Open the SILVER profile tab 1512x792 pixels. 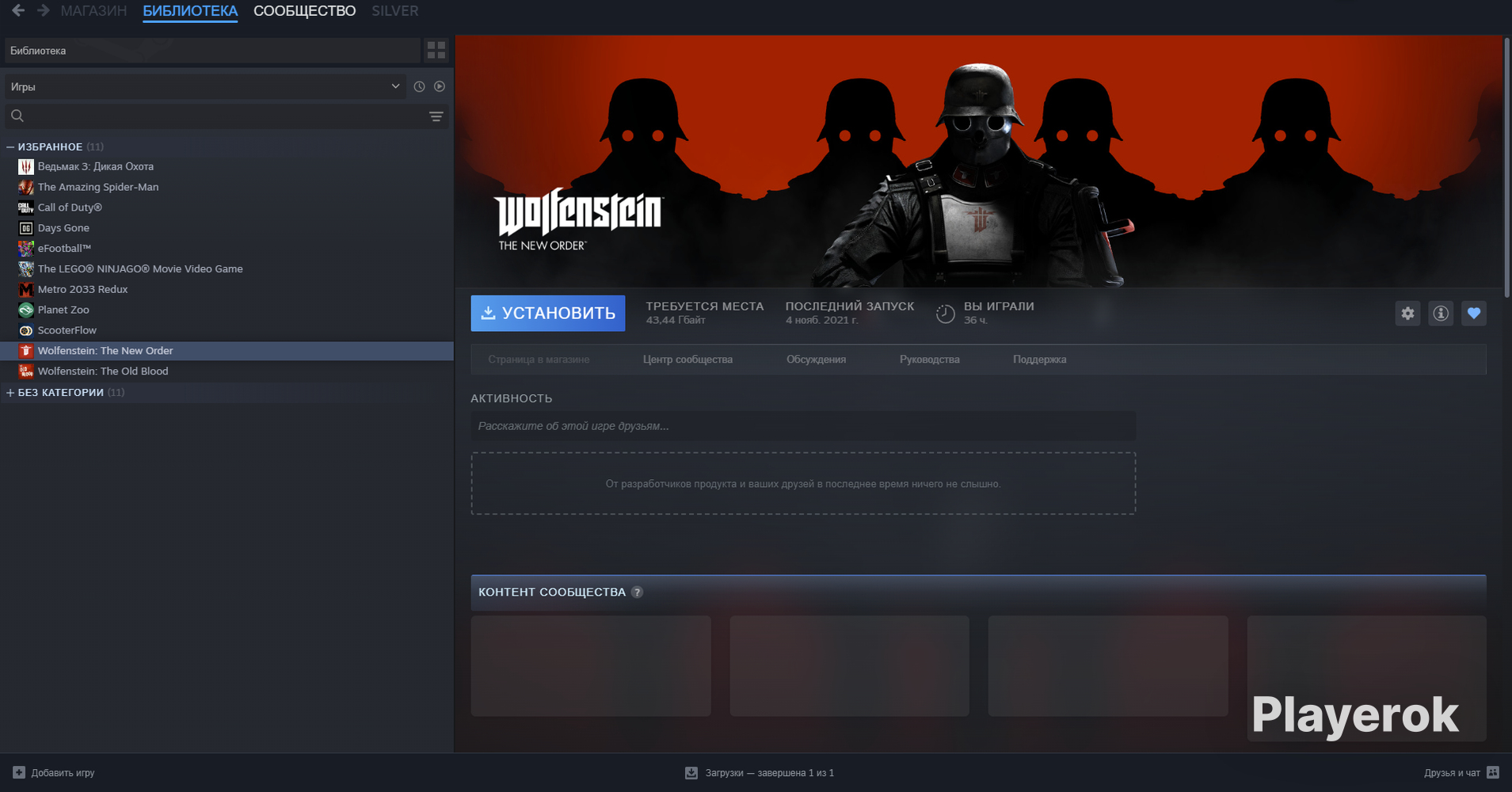[x=394, y=11]
